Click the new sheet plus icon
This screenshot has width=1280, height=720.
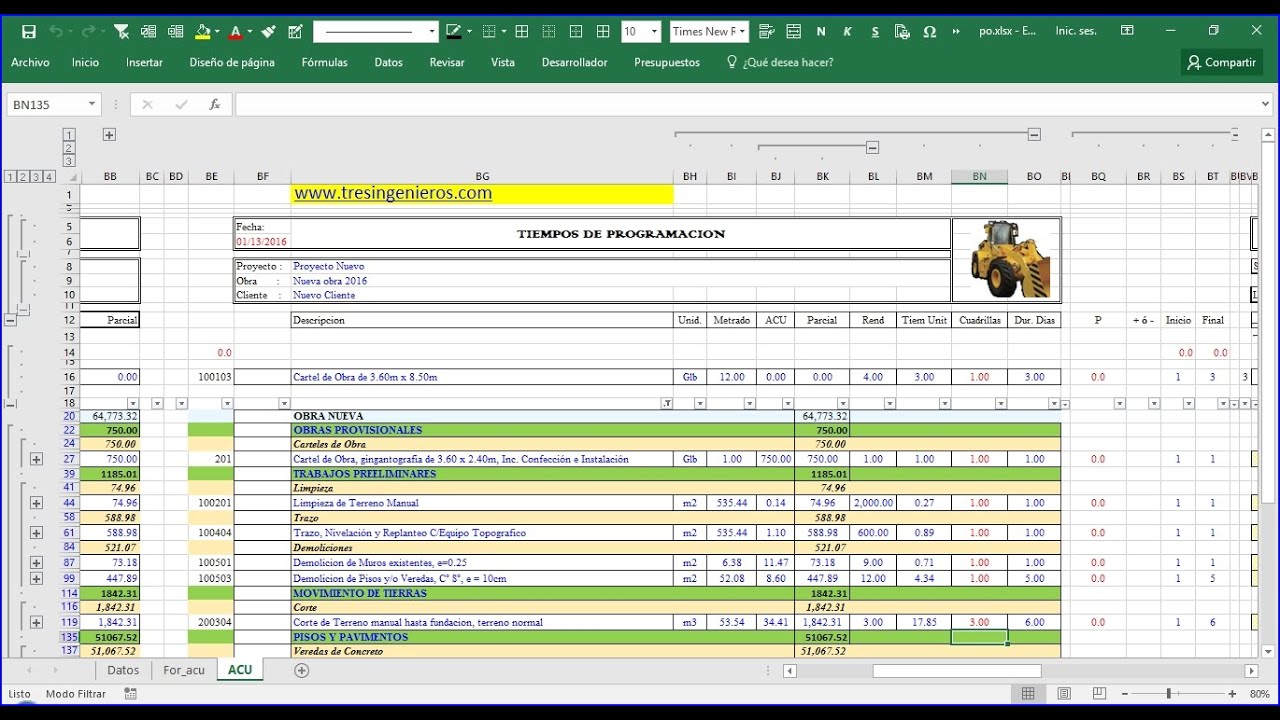[301, 670]
